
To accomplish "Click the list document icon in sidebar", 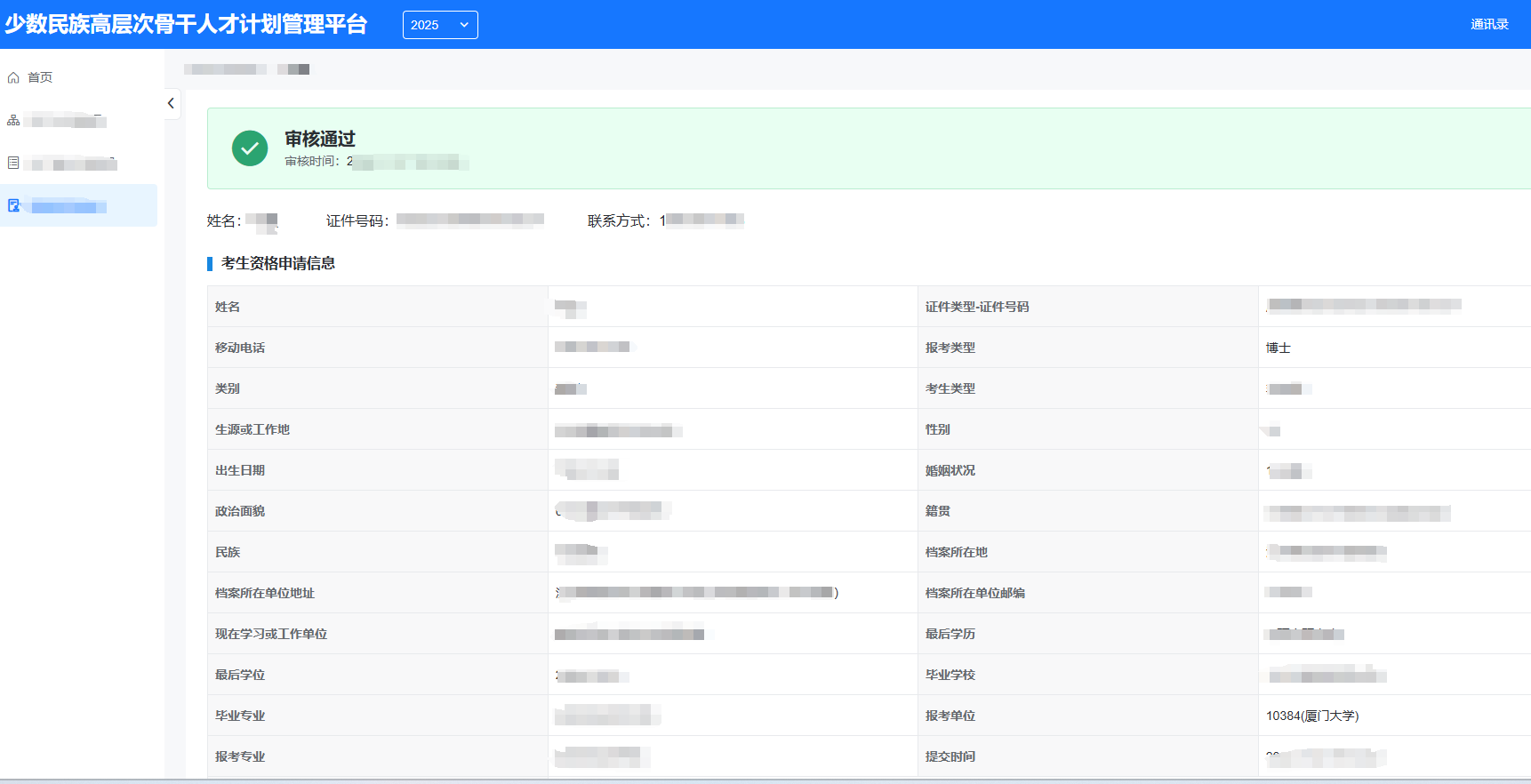I will (x=13, y=163).
